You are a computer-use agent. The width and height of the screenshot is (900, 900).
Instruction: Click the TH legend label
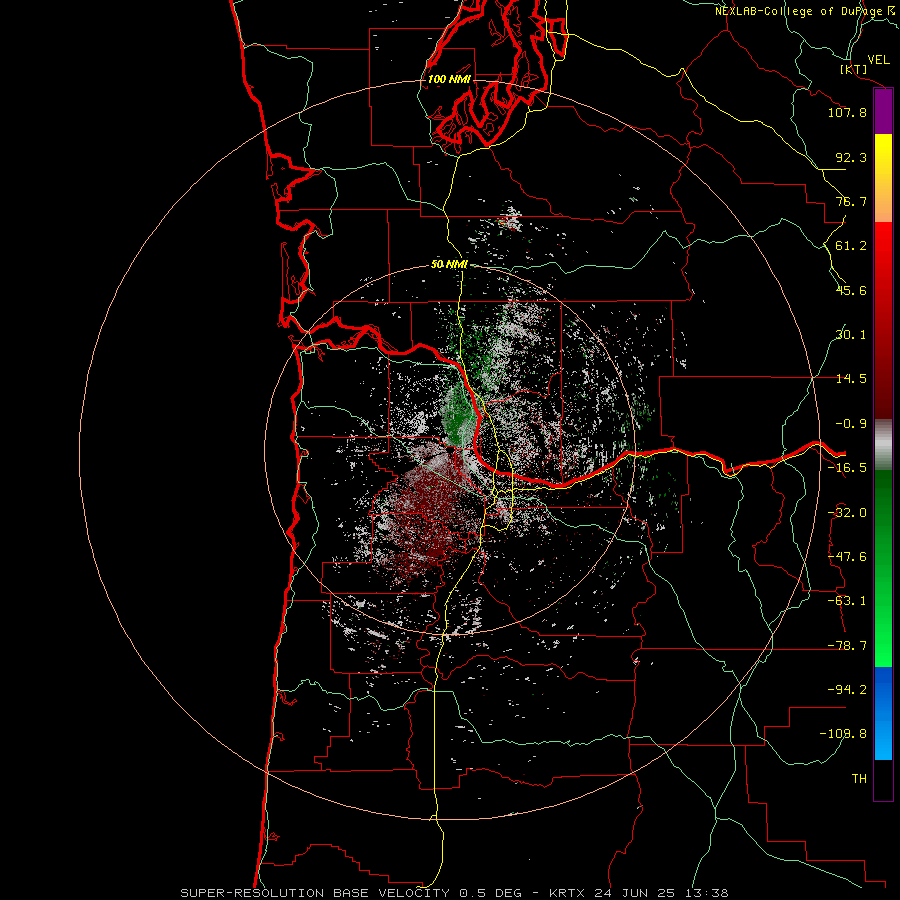tap(859, 779)
